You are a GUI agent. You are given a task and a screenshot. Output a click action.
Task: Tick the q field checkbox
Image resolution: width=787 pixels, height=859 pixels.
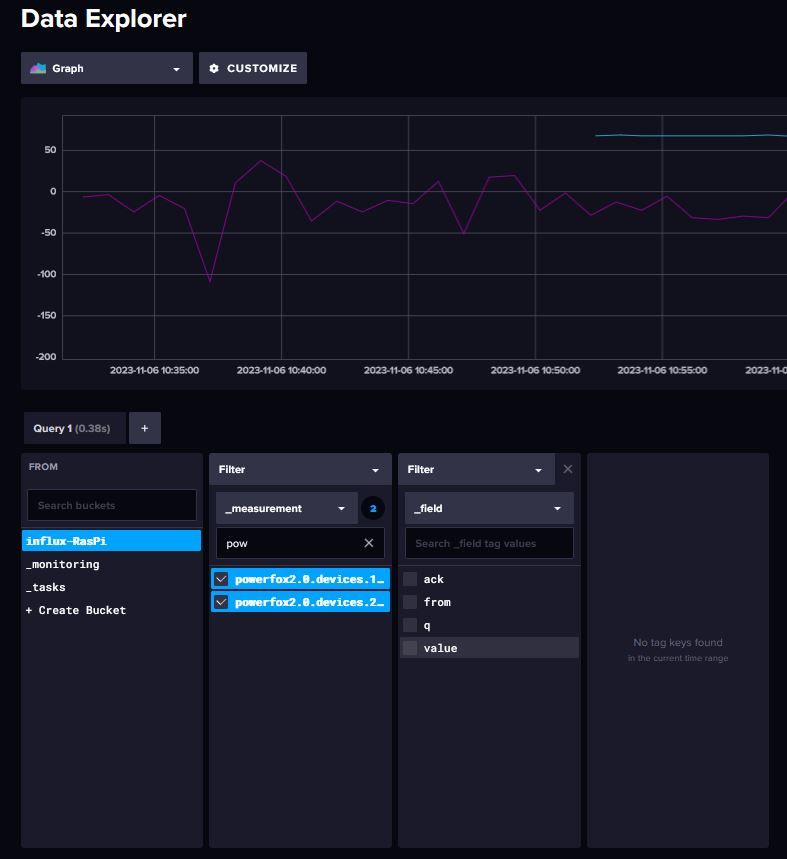click(x=410, y=625)
